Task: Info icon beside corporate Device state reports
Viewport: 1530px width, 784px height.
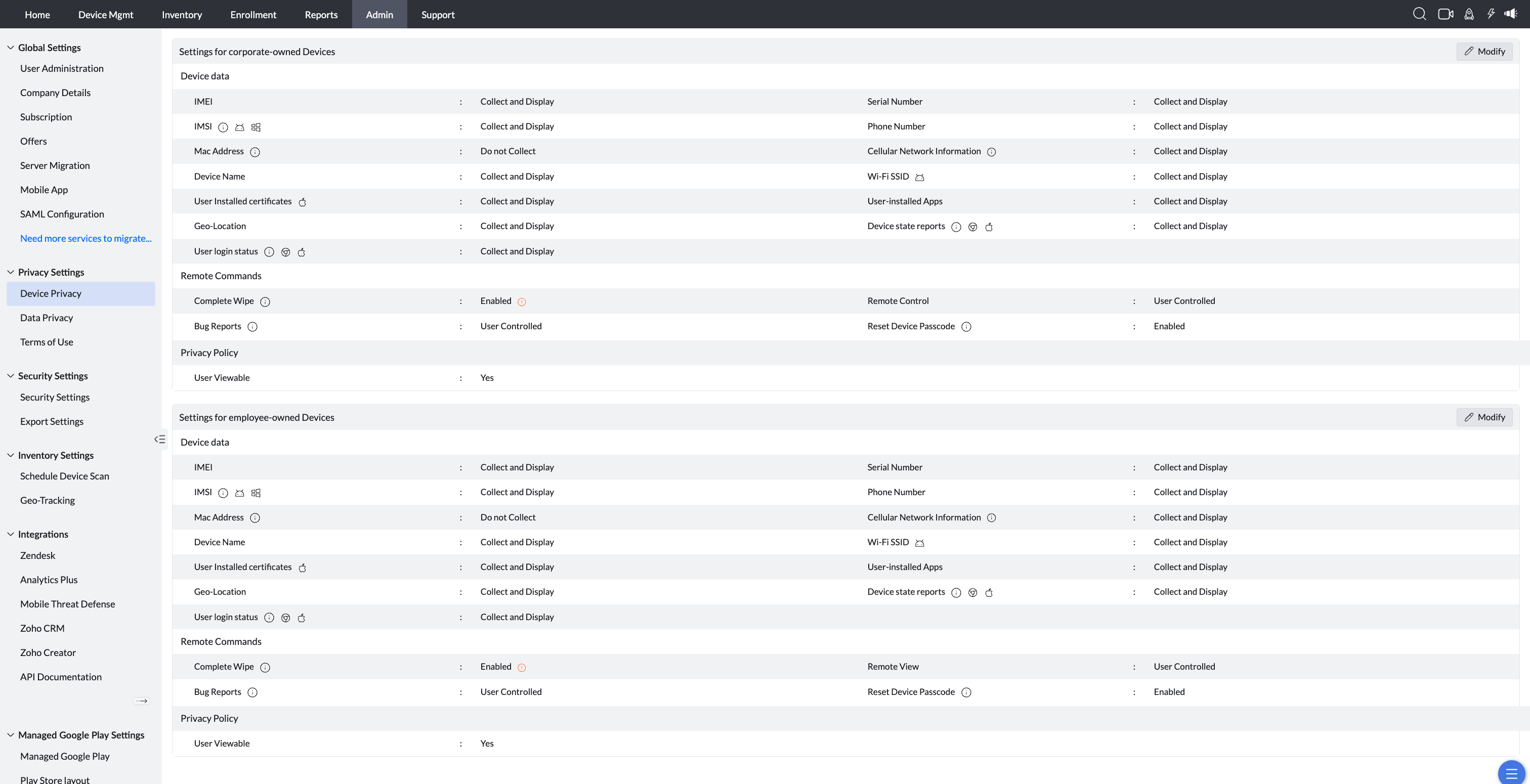Action: (956, 227)
